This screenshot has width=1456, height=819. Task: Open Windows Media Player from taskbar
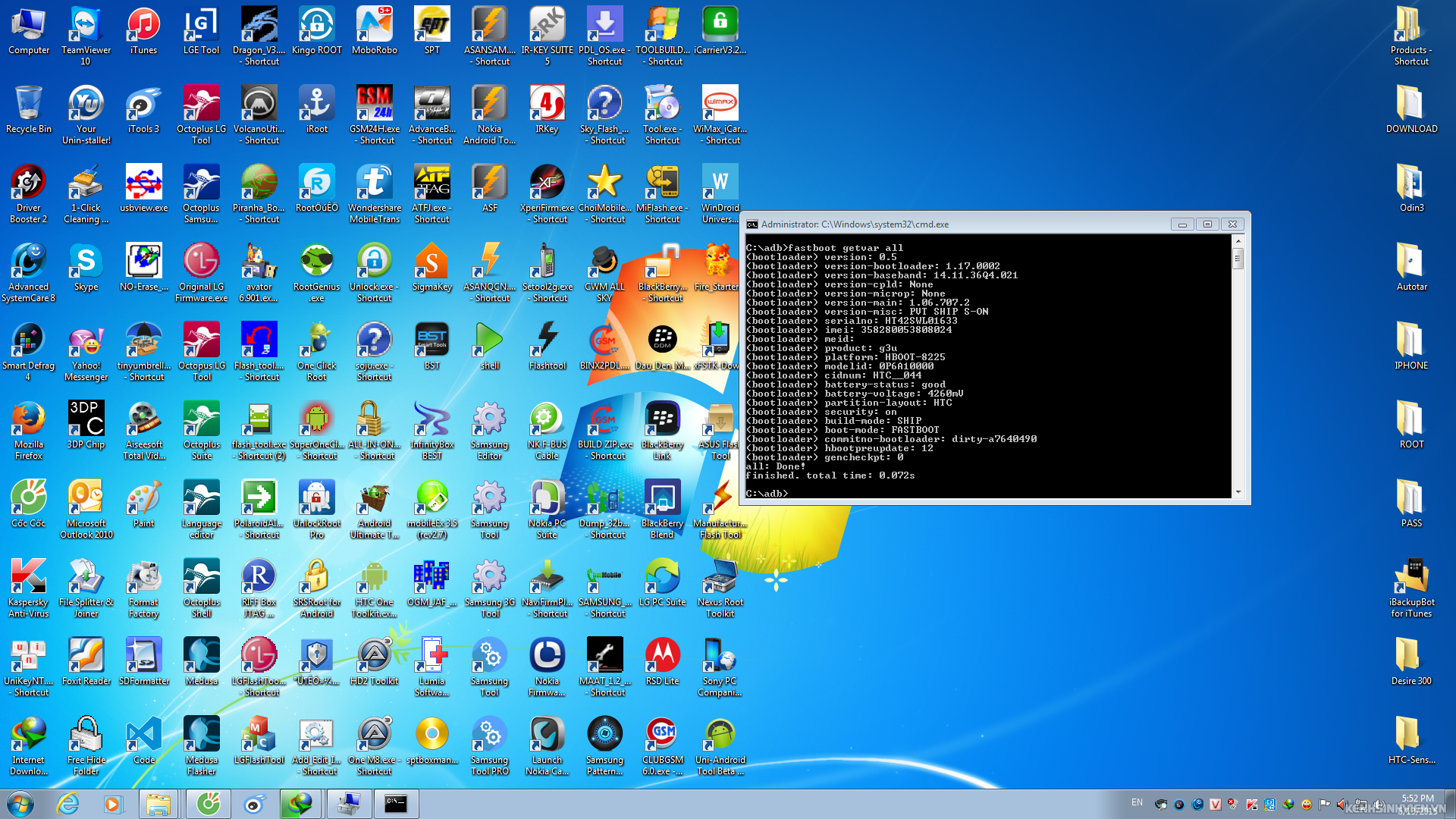click(x=113, y=804)
